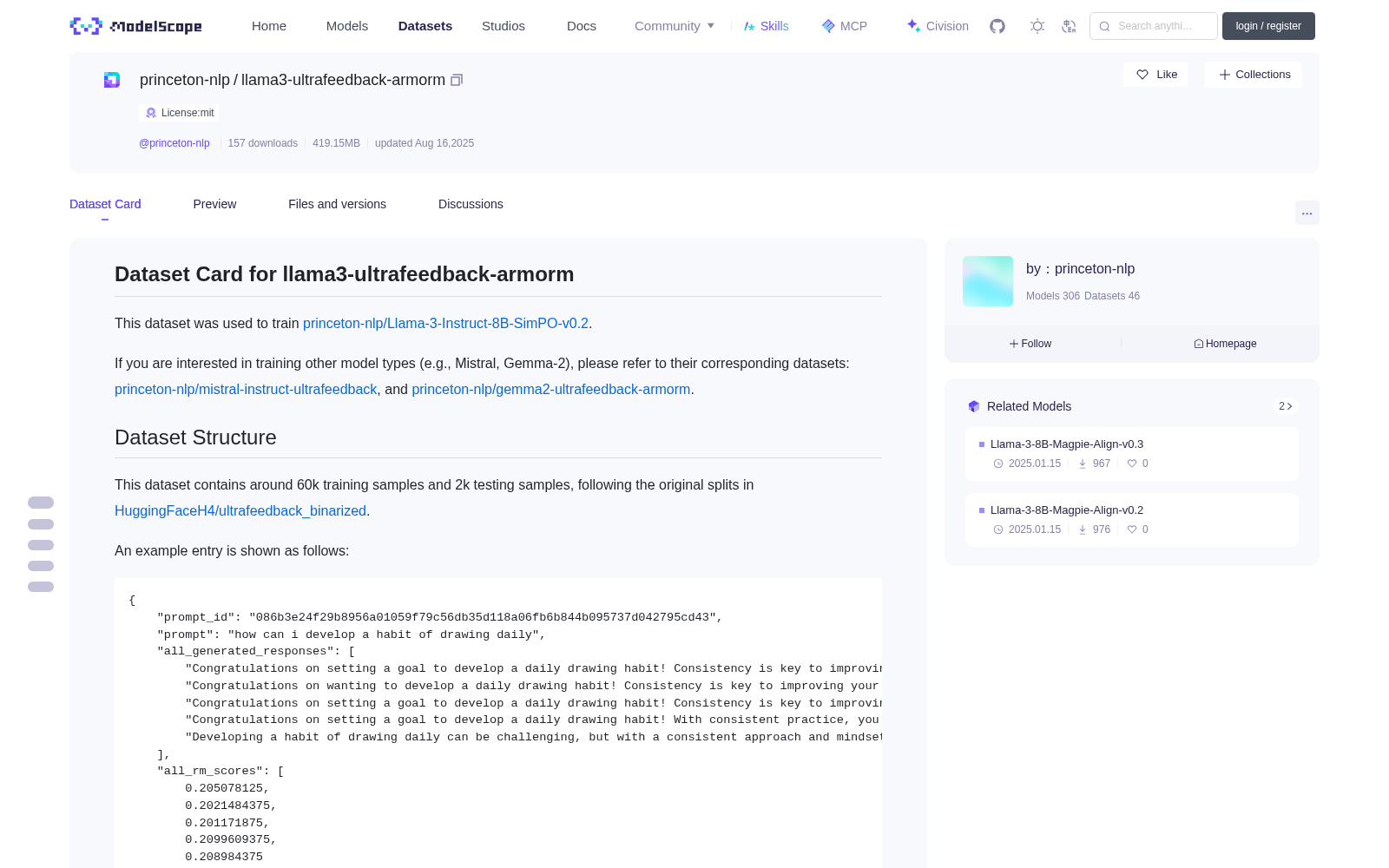This screenshot has height=868, width=1389.
Task: Open princeton-nlp/mistral-instruct-ultrafeedback link
Action: [246, 389]
